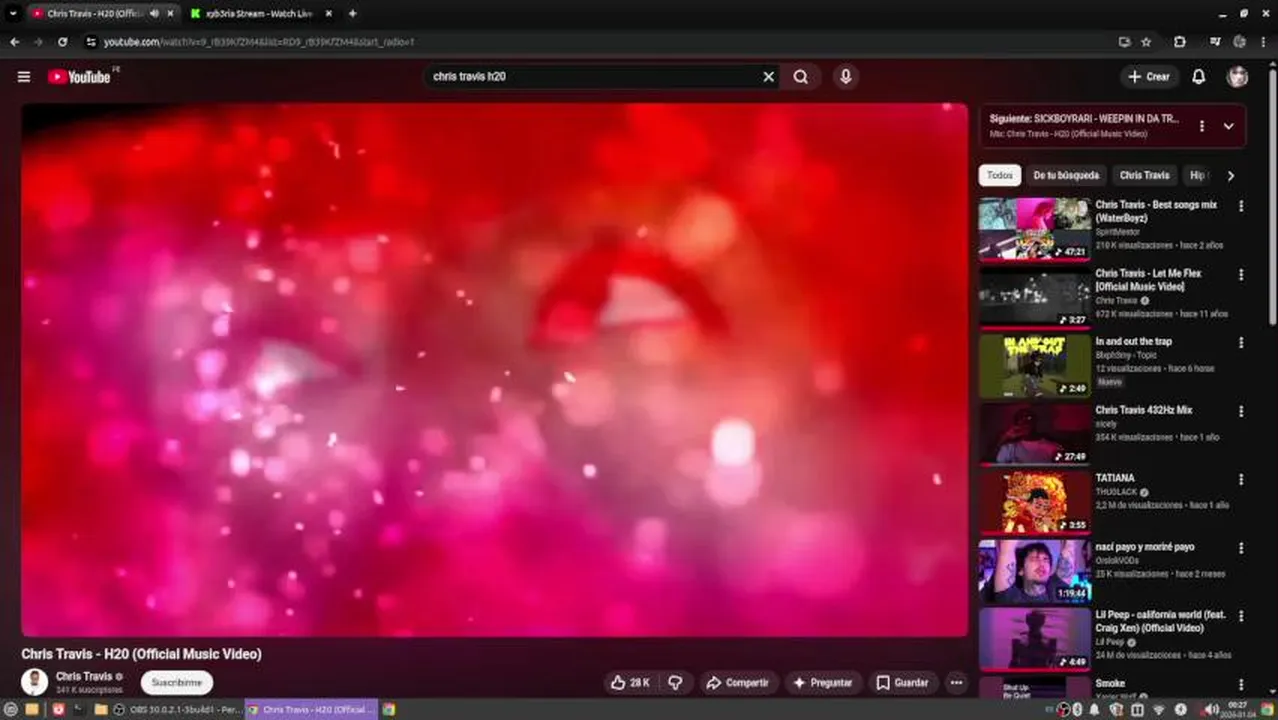Show more filter chips with right arrow
The height and width of the screenshot is (720, 1278).
pos(1230,176)
